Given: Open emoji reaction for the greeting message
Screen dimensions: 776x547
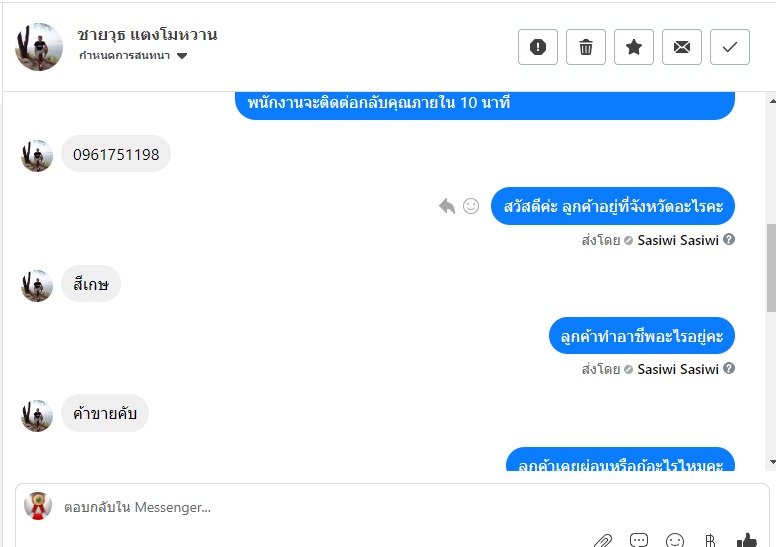Looking at the screenshot, I should [x=471, y=206].
